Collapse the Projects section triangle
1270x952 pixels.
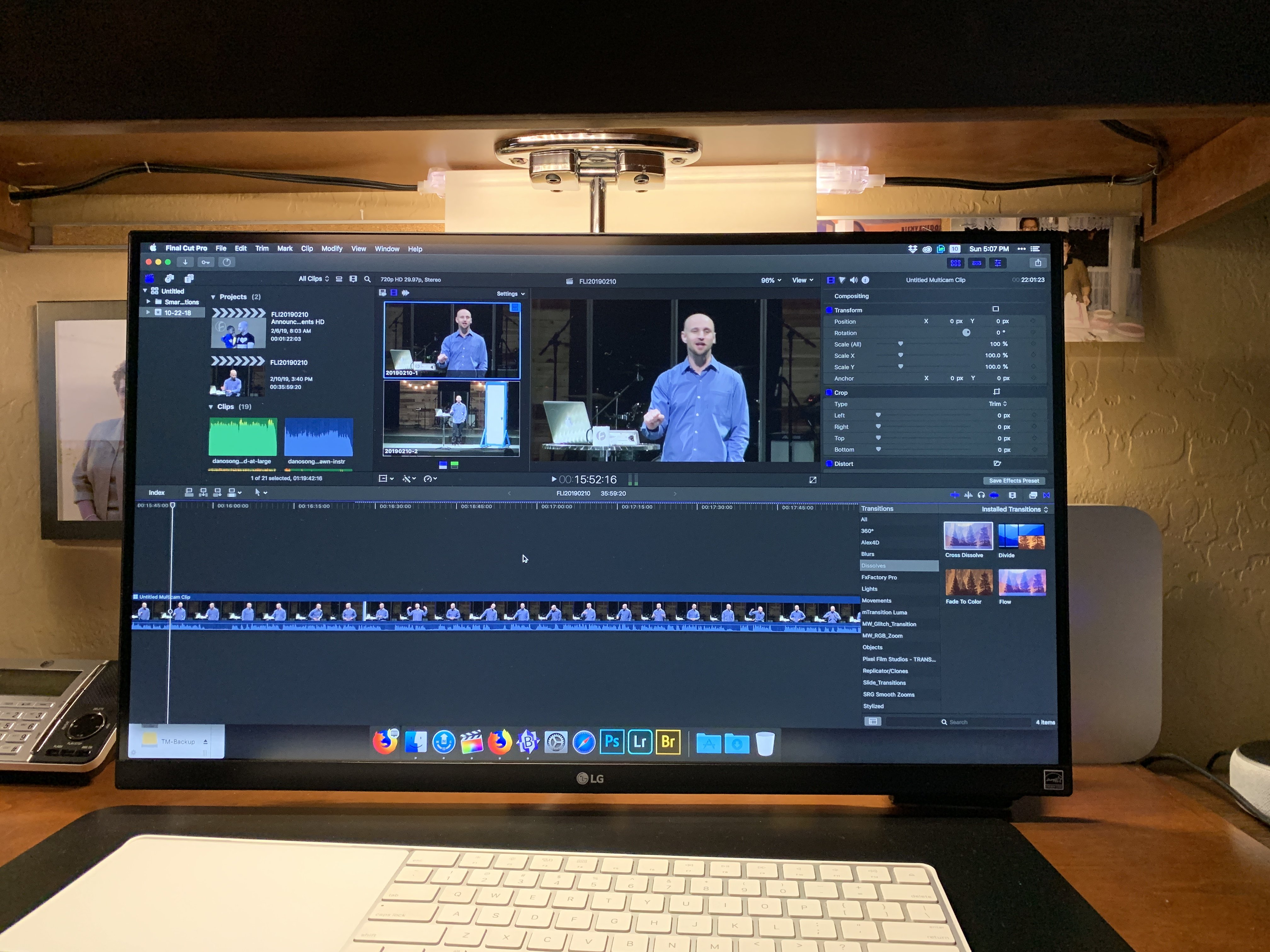[213, 297]
